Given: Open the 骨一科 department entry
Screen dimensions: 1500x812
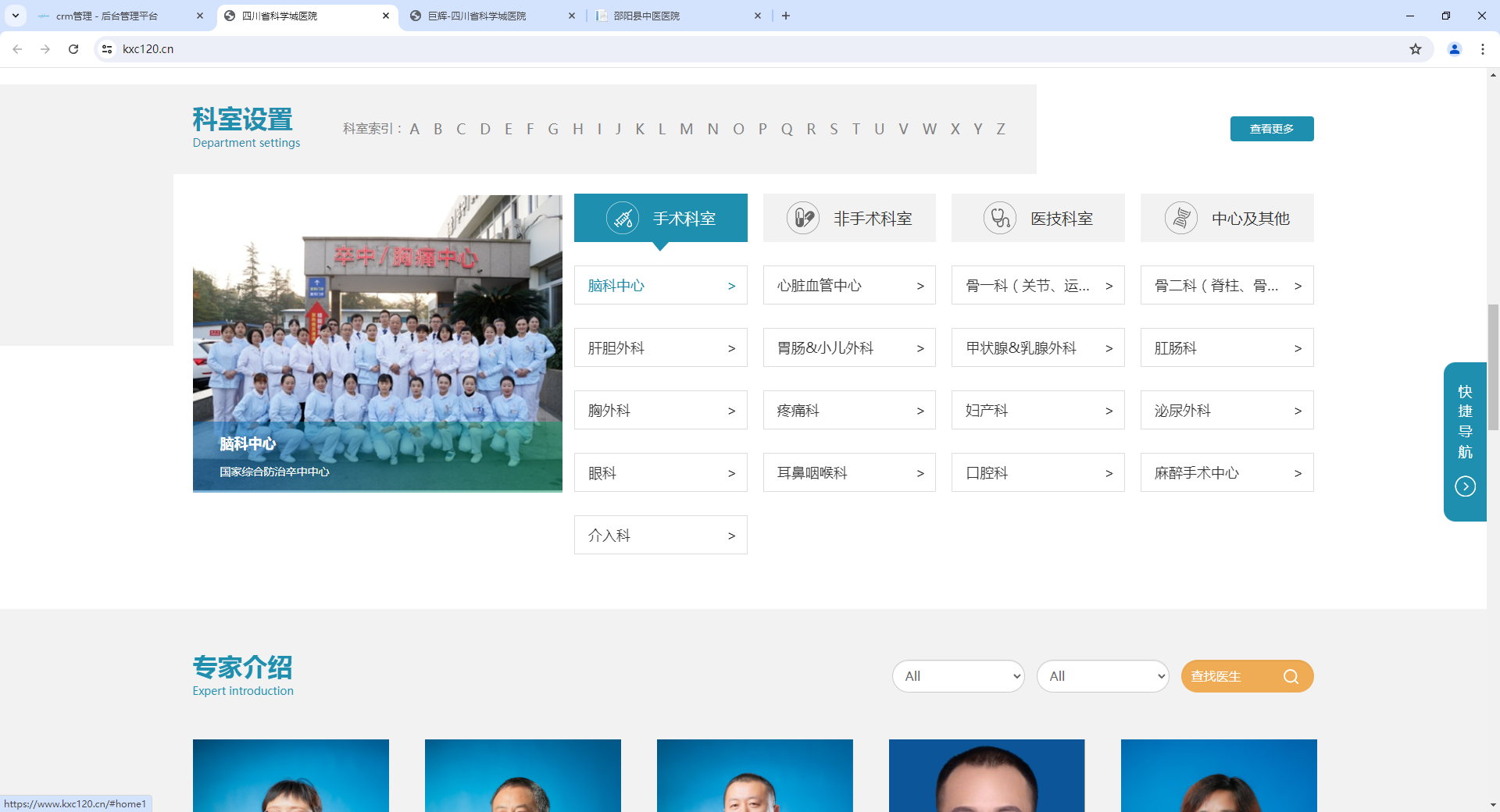Looking at the screenshot, I should (1038, 285).
